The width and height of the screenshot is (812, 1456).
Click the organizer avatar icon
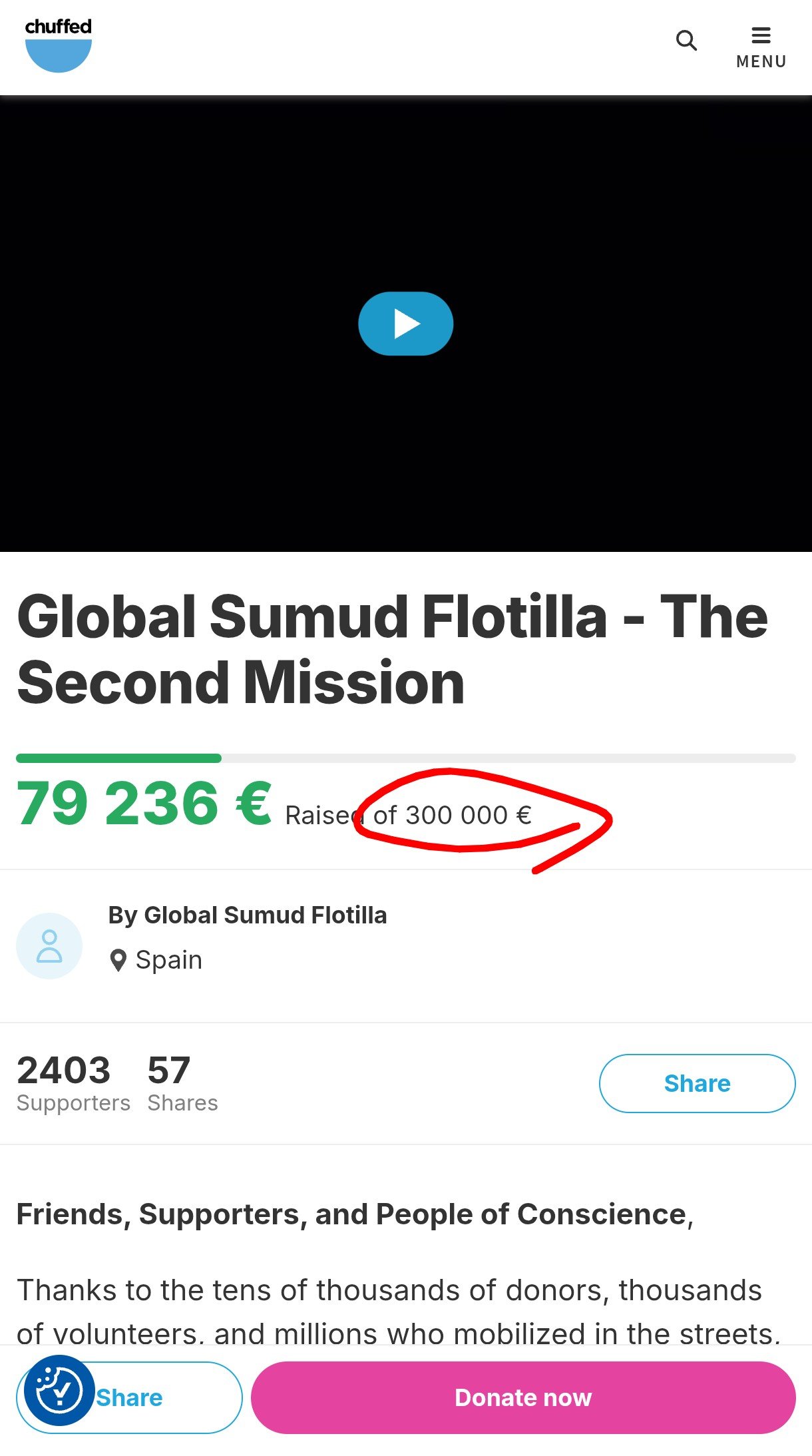click(x=49, y=945)
